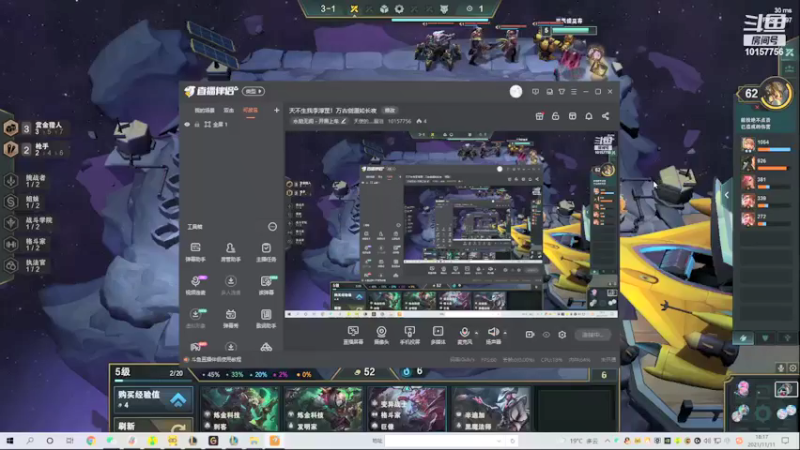
Task: Toggle lock on the 全屏 1 source
Action: [x=197, y=124]
